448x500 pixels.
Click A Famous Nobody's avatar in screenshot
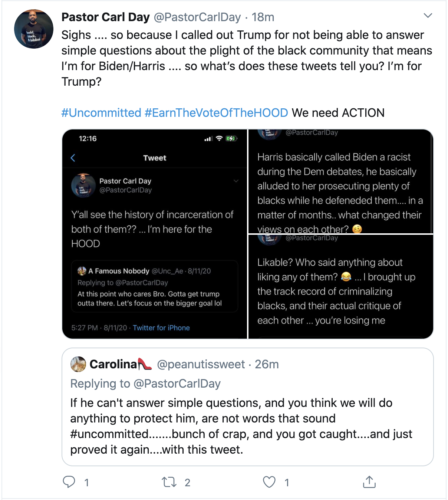82,271
